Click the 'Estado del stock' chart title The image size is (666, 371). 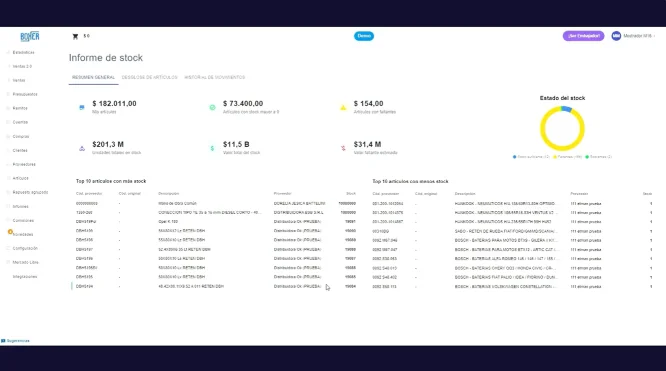click(x=562, y=98)
